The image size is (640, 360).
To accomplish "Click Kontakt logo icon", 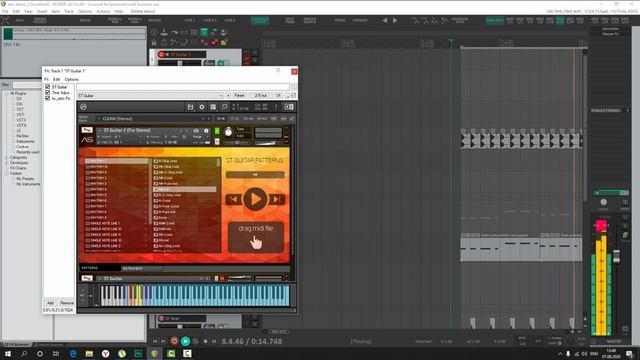I will pyautogui.click(x=83, y=107).
